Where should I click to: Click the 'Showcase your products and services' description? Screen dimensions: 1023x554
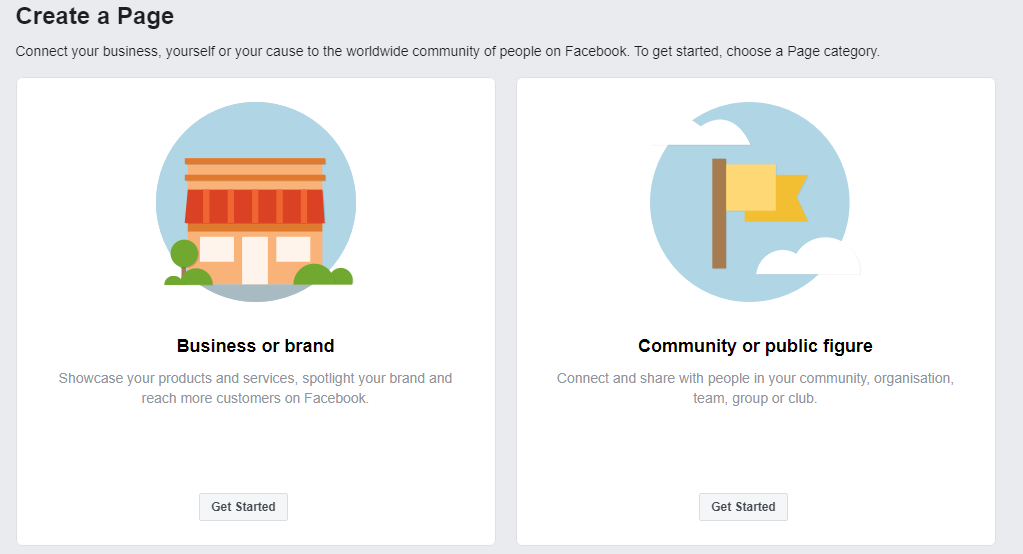[x=255, y=388]
